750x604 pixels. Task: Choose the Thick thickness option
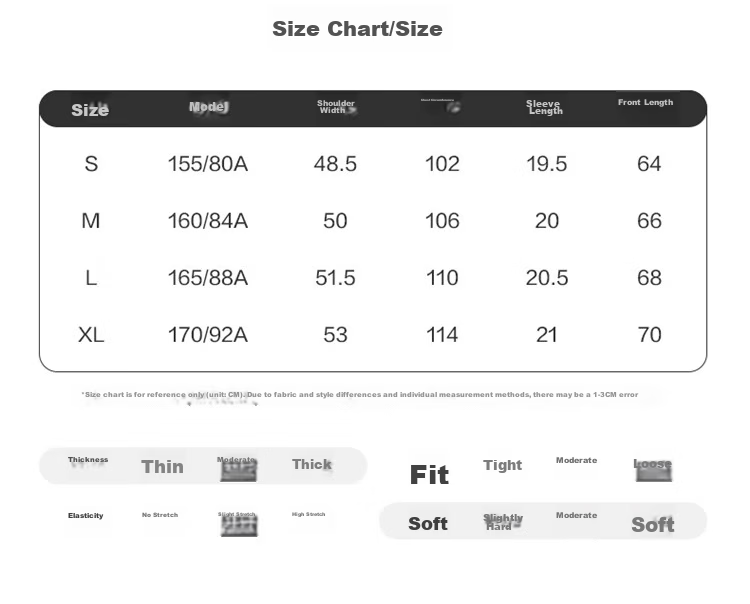(312, 464)
